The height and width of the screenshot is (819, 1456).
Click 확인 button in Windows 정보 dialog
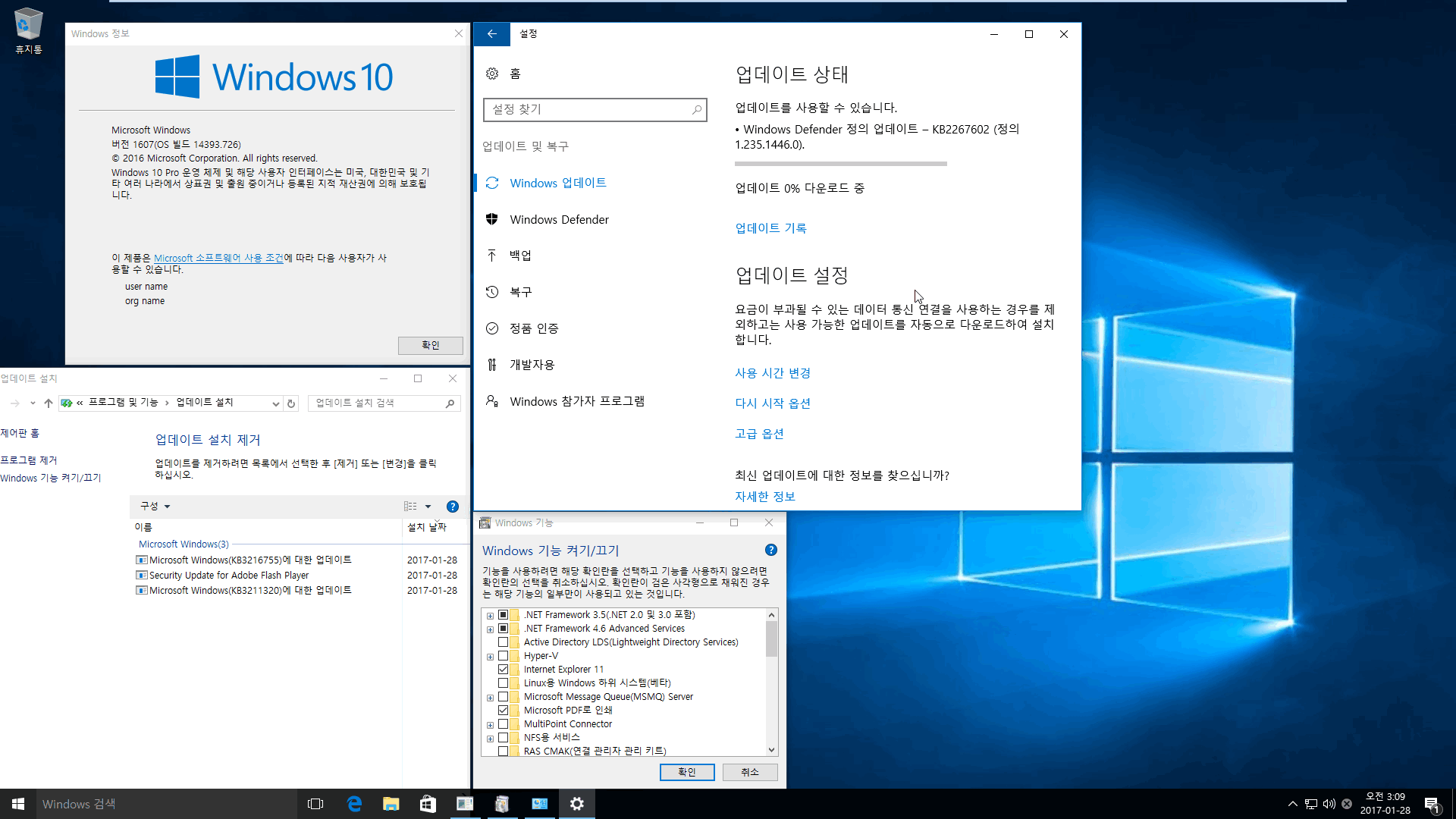(431, 345)
